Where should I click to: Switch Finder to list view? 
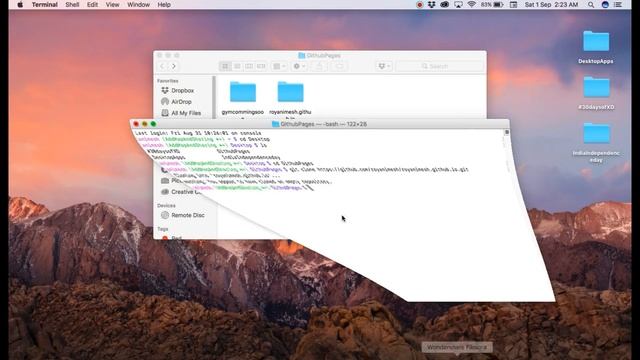tap(237, 66)
